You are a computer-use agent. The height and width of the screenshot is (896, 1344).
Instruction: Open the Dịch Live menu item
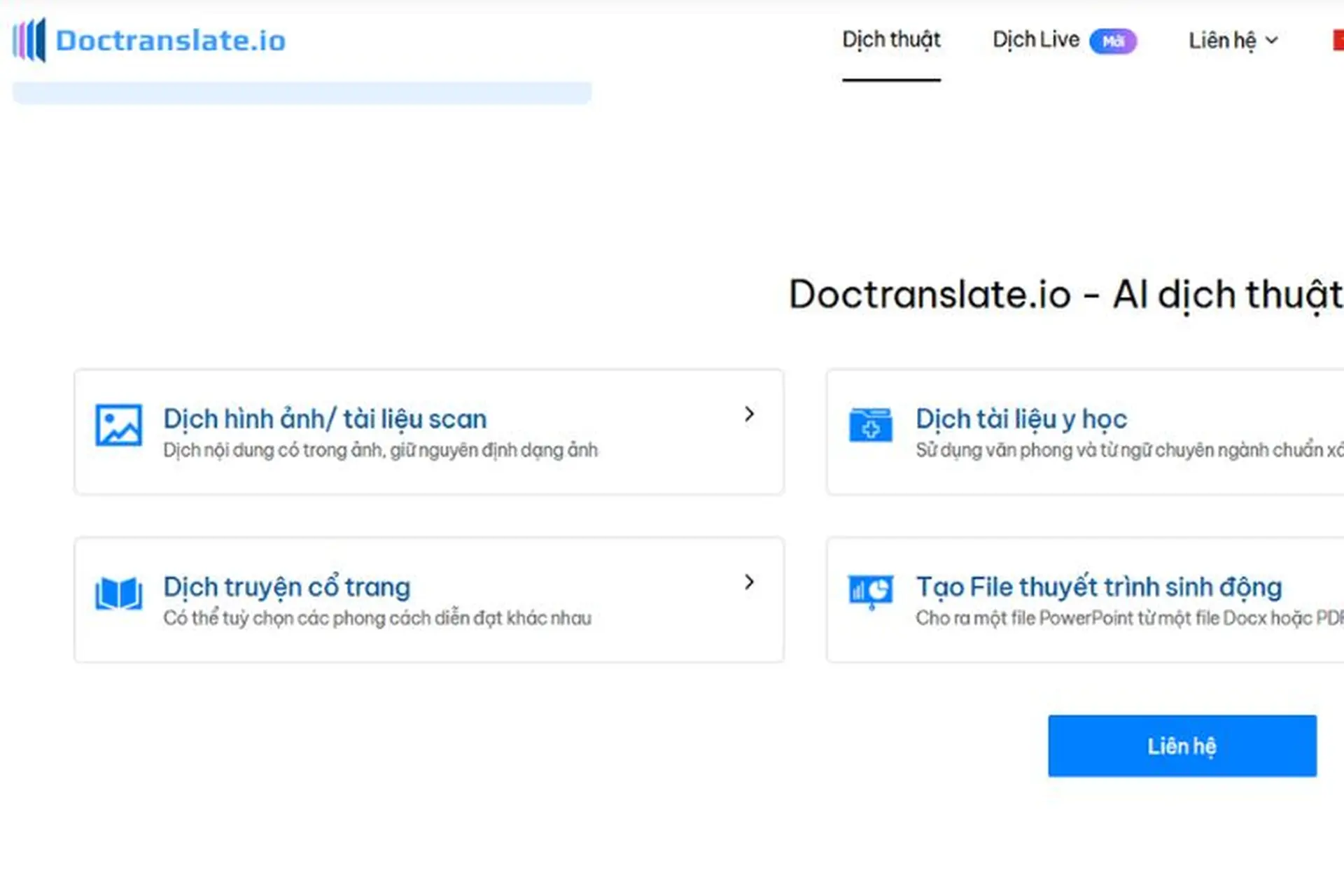pyautogui.click(x=1035, y=40)
